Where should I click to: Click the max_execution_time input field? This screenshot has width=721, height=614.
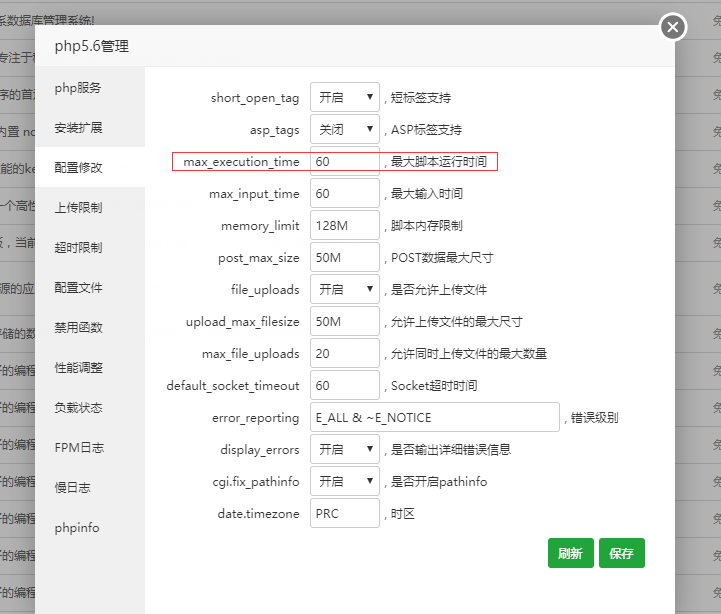(344, 162)
